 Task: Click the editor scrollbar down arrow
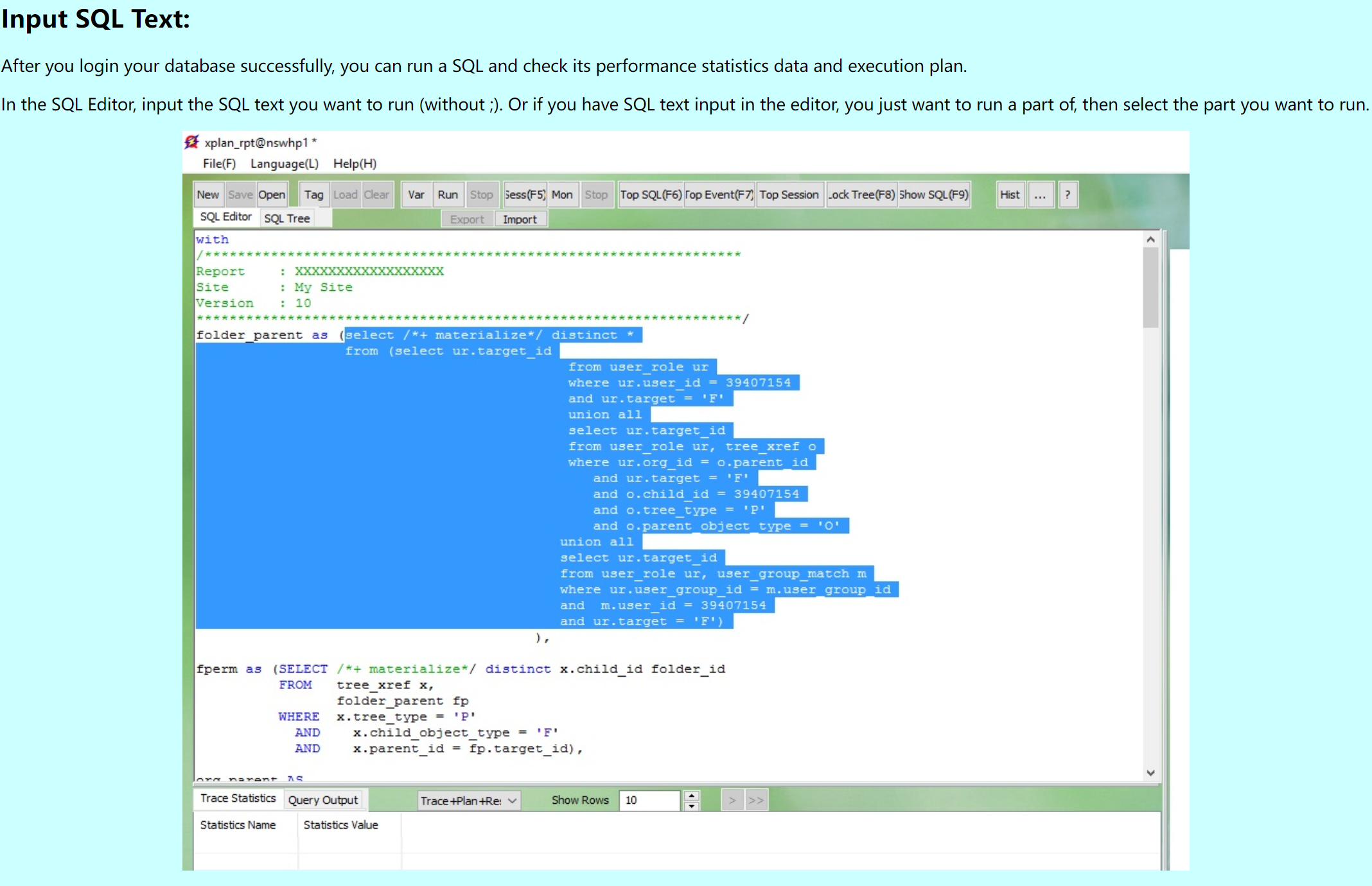[1150, 773]
